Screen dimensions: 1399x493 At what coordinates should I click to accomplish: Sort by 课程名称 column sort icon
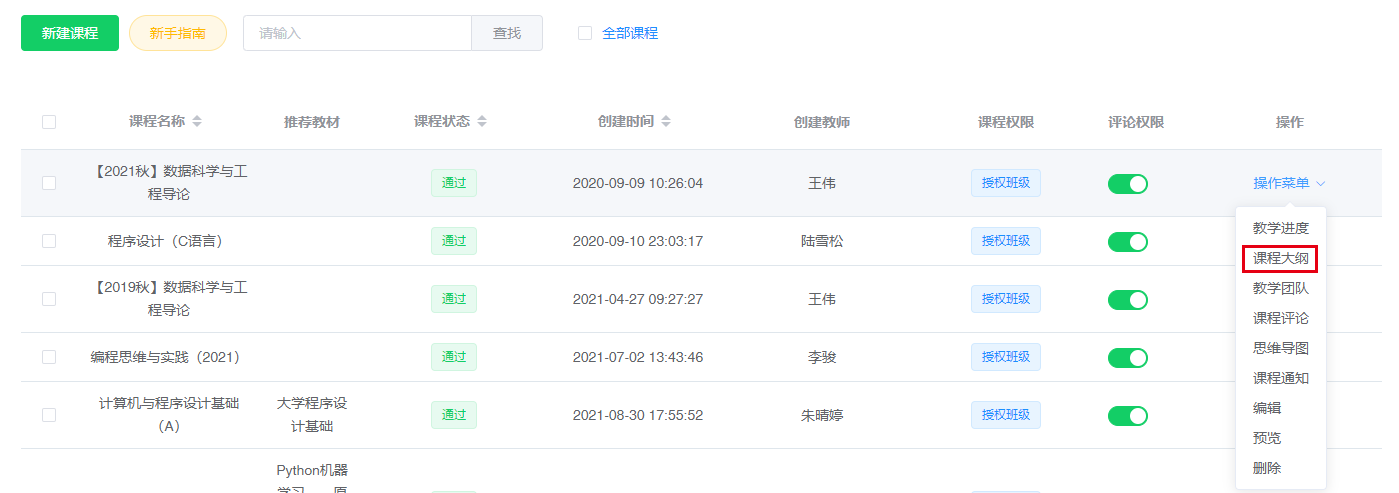tap(197, 122)
